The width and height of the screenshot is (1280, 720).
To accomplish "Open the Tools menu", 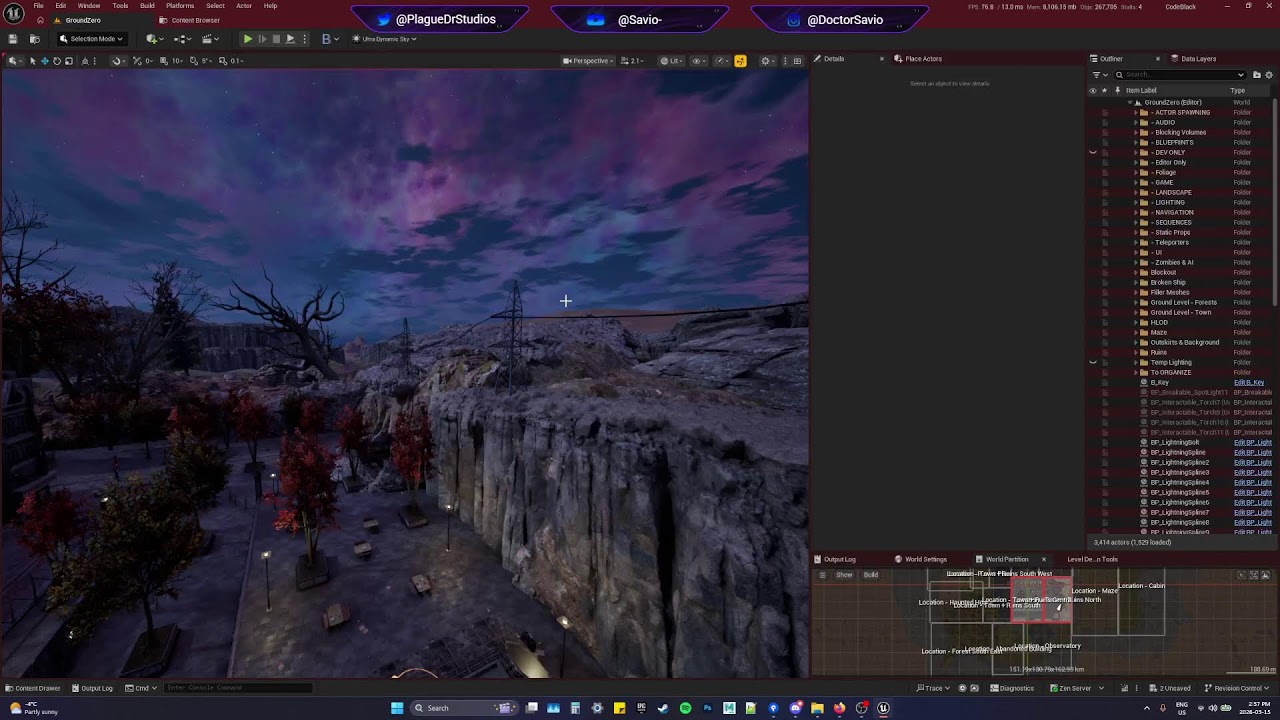I will (x=120, y=6).
